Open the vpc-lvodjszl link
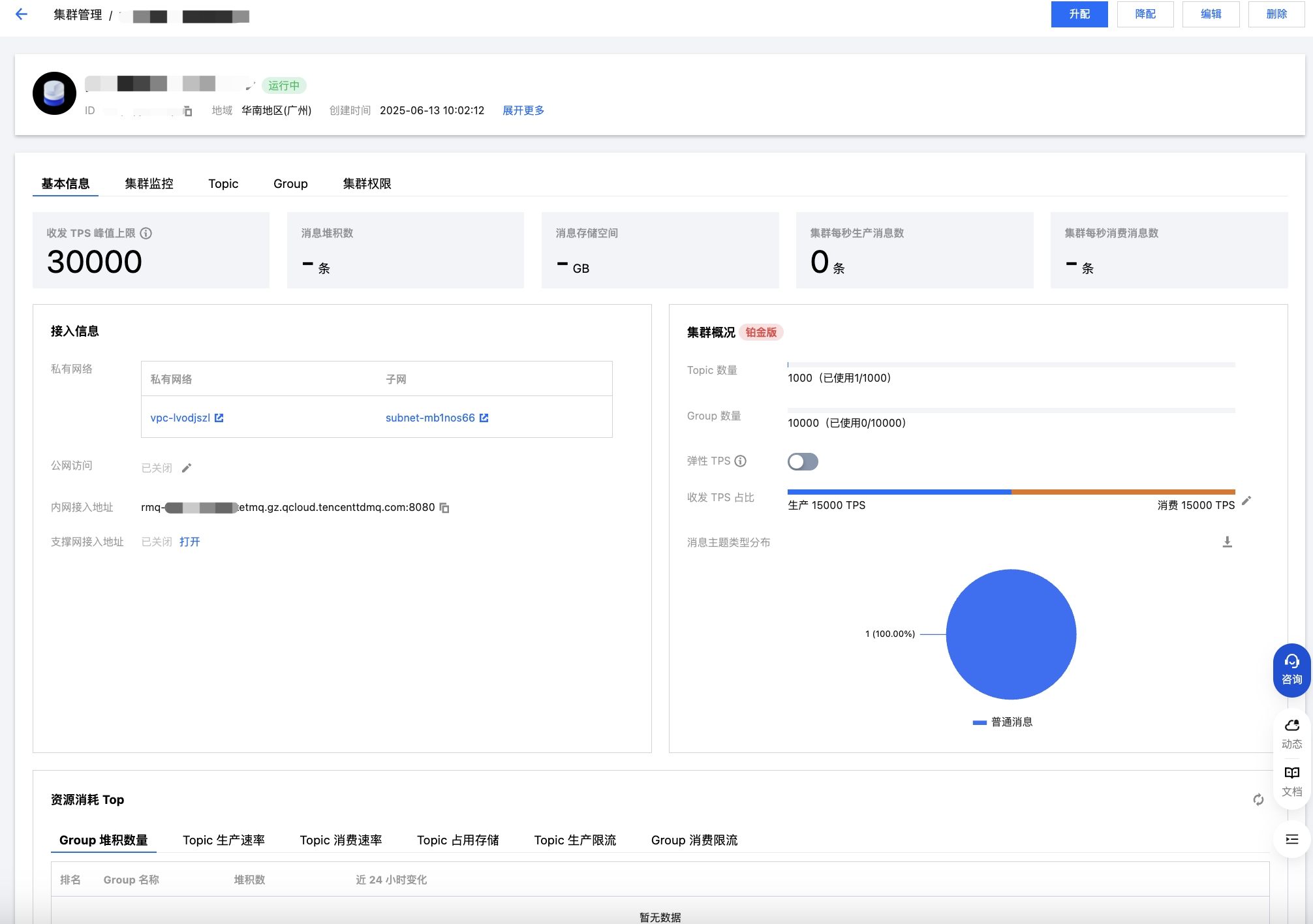The width and height of the screenshot is (1313, 924). click(x=181, y=418)
